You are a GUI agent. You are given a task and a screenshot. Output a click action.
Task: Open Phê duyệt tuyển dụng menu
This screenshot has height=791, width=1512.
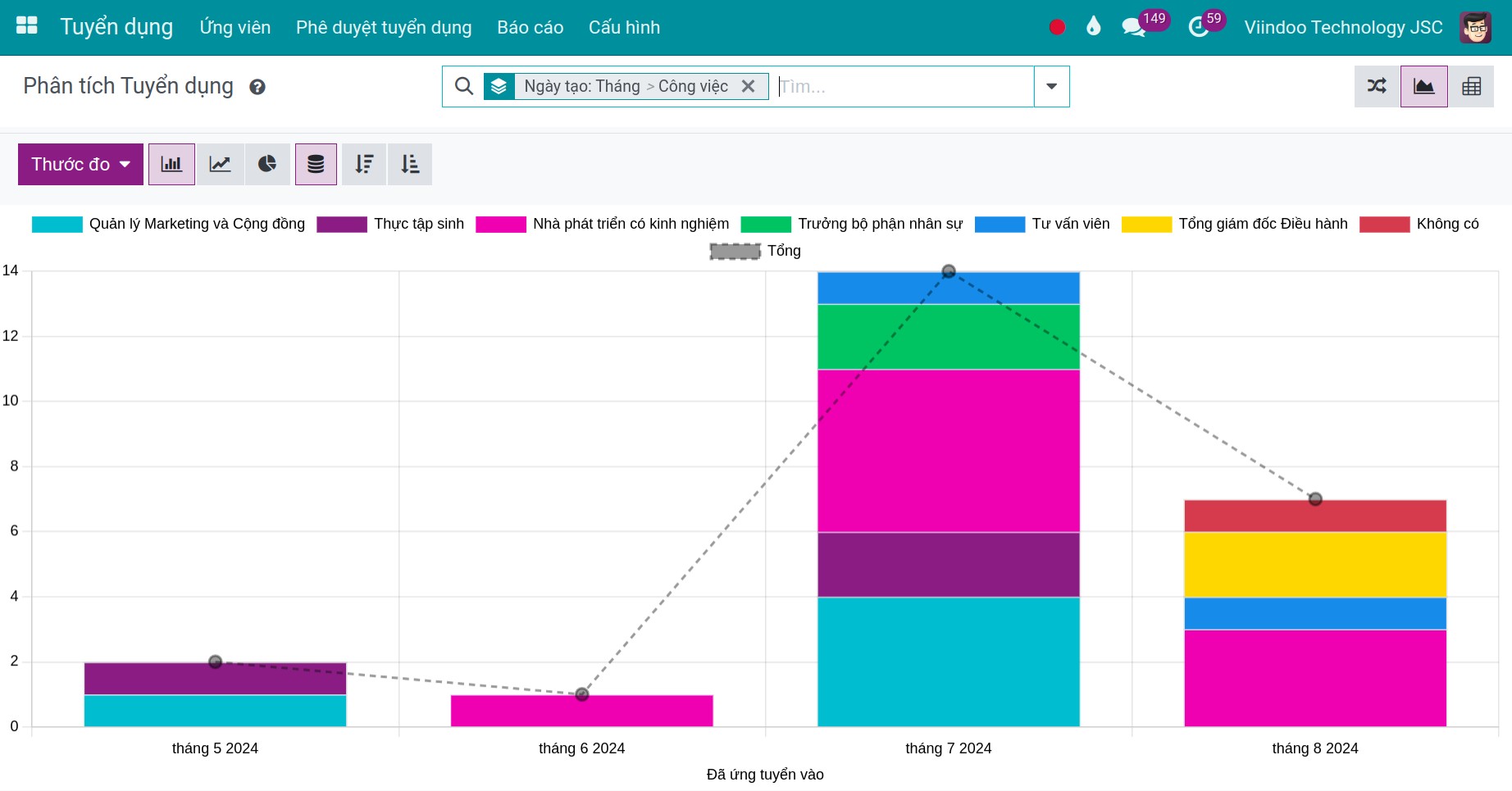384,27
